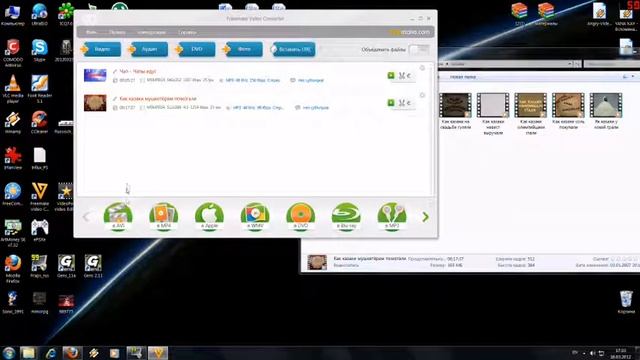The height and width of the screenshot is (360, 640).
Task: Convert to MP3 format icon
Action: (392, 217)
